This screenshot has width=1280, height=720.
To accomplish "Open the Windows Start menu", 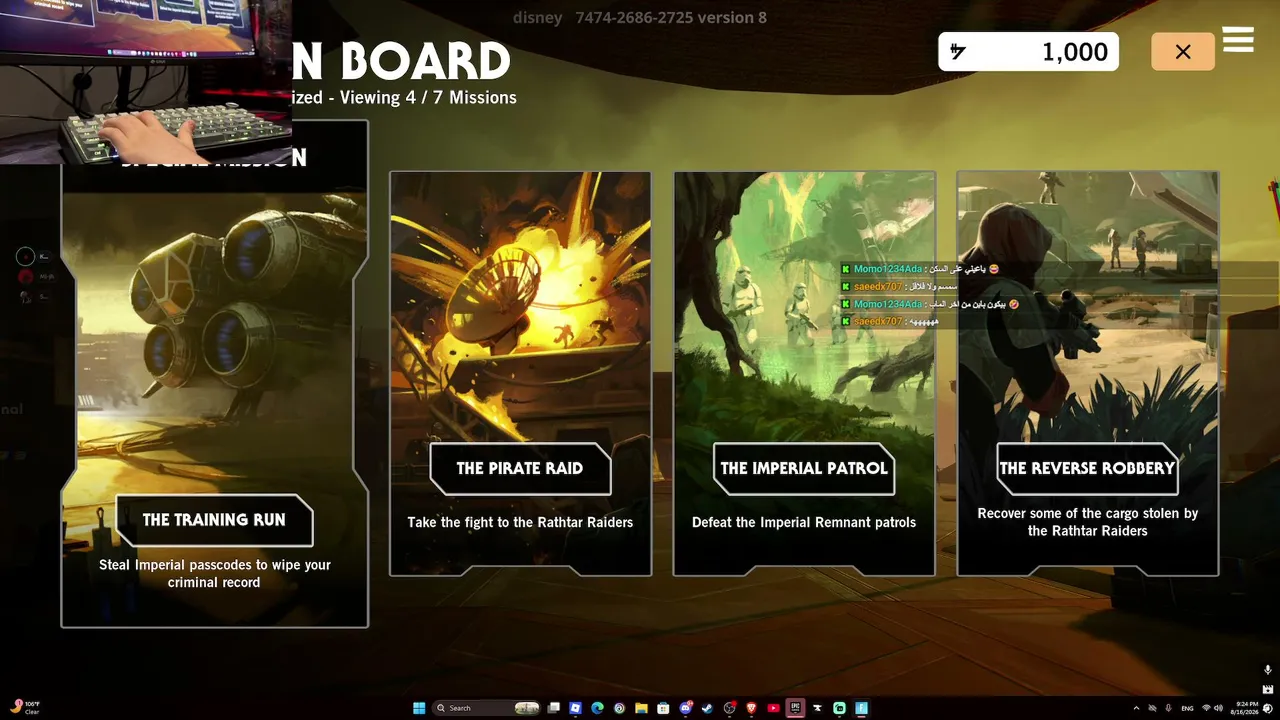I will 419,708.
